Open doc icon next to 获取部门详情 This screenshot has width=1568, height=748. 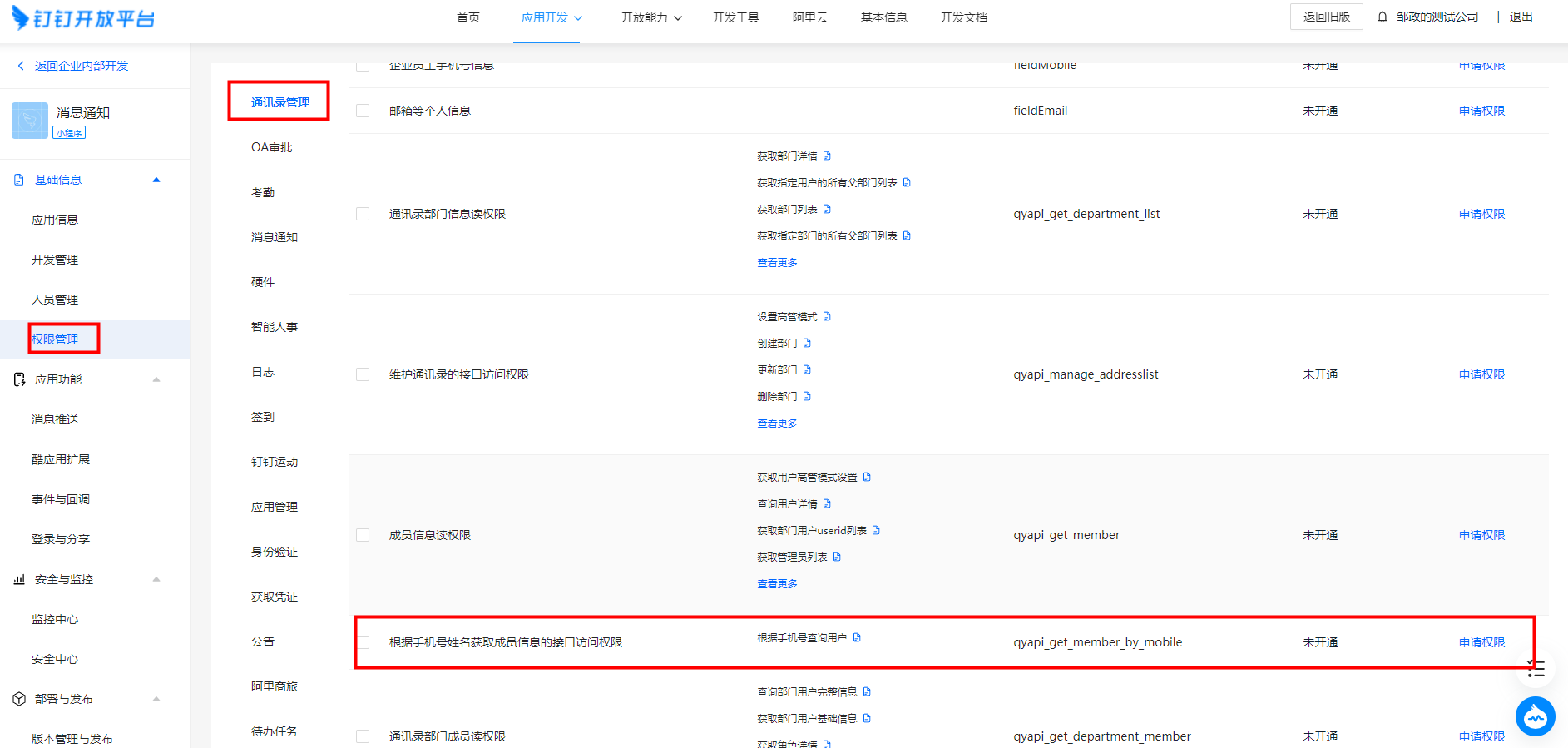(x=827, y=156)
